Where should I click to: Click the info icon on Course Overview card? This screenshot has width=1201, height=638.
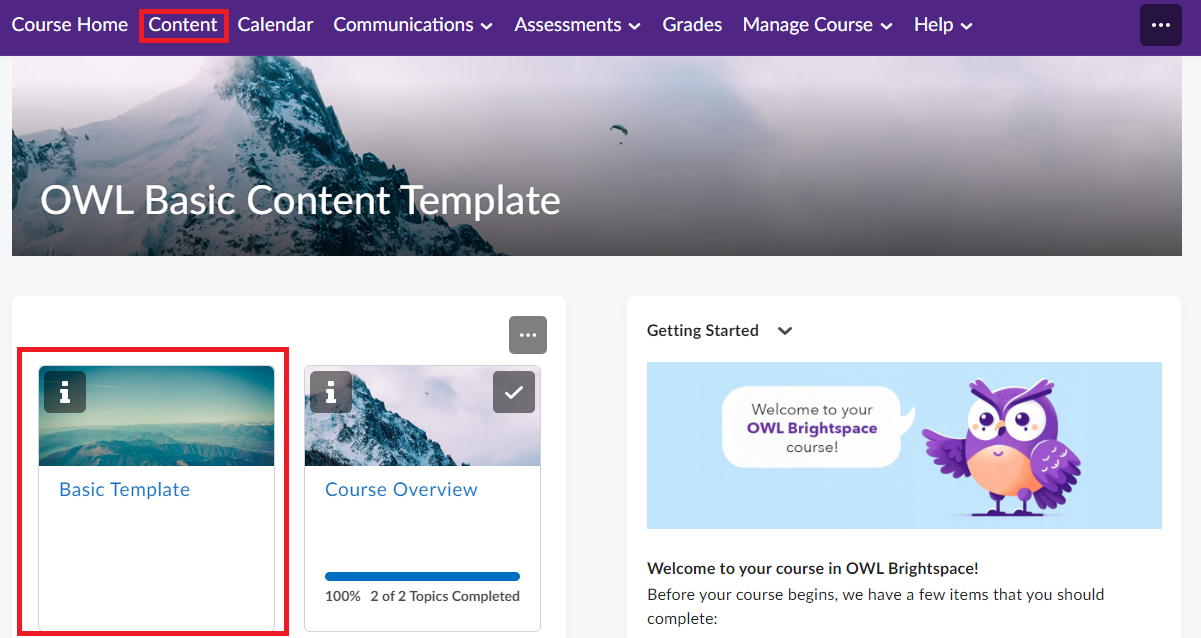330,392
